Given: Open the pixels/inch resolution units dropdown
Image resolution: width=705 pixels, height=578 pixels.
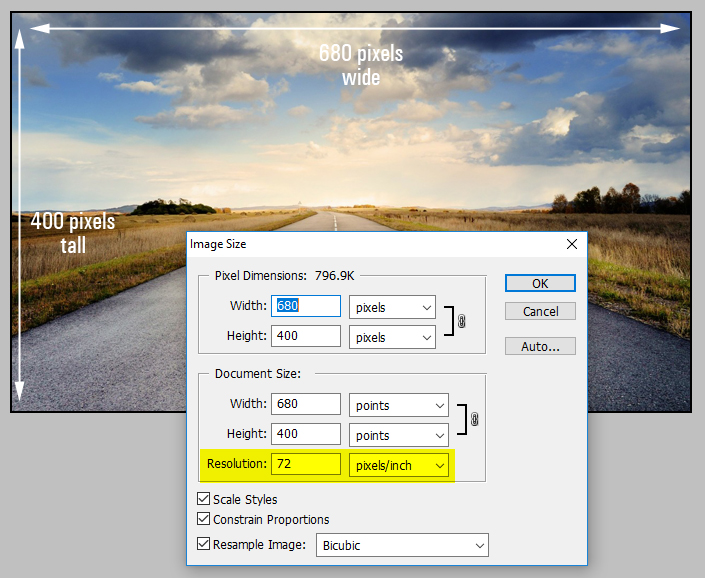Looking at the screenshot, I should (399, 465).
